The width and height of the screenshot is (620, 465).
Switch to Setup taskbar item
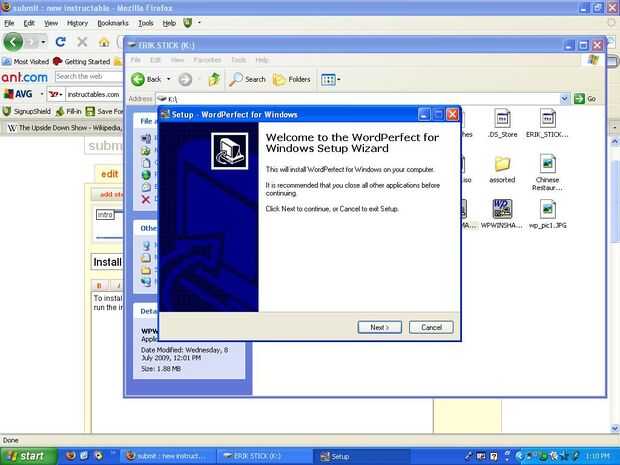361,456
